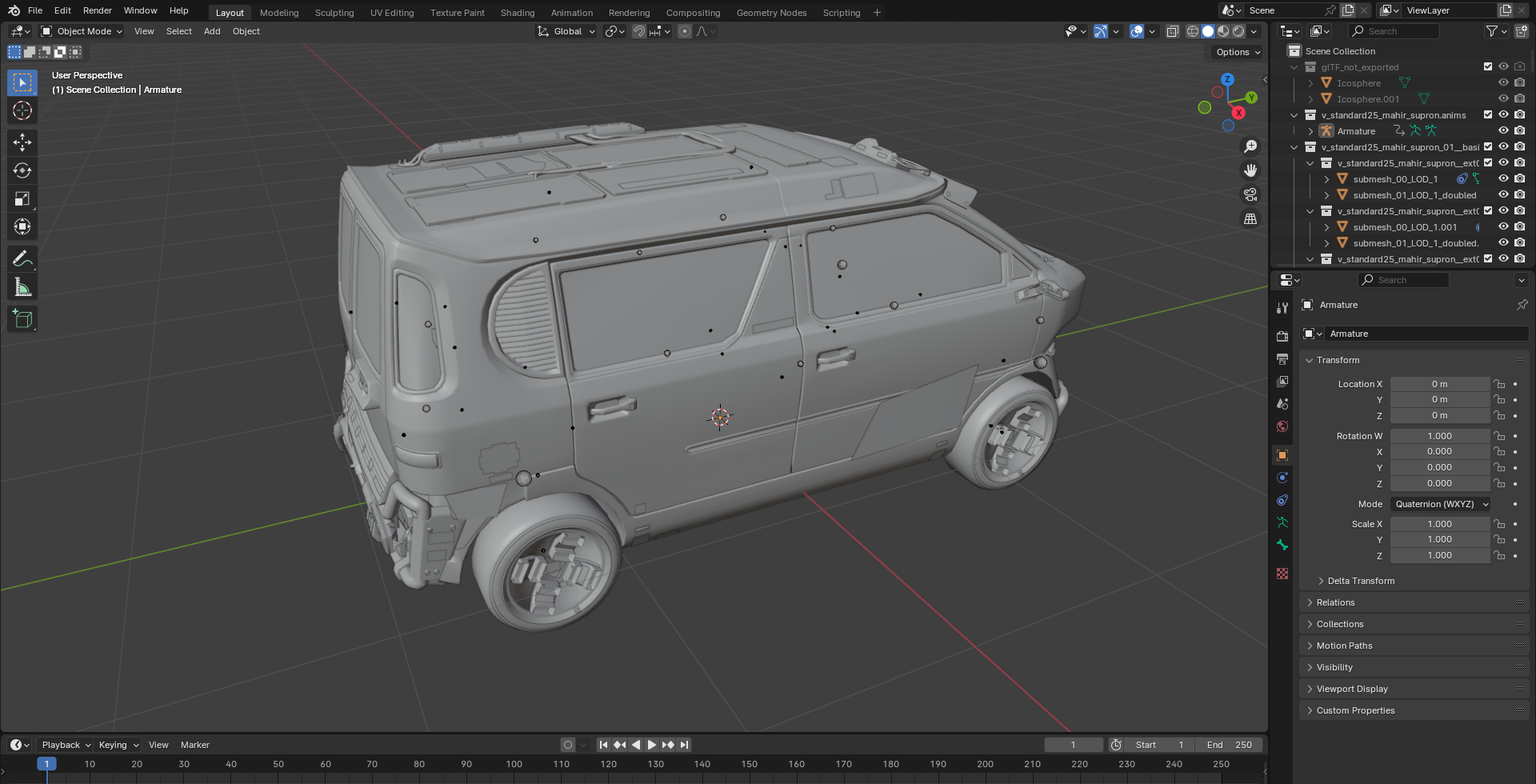Switch to the Sculpting workspace tab
The width and height of the screenshot is (1536, 784).
334,13
